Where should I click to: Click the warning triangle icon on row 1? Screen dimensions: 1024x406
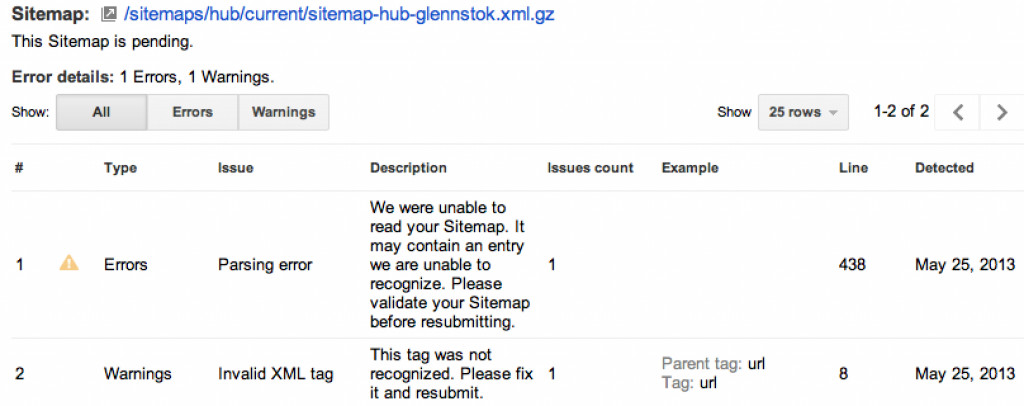tap(69, 263)
